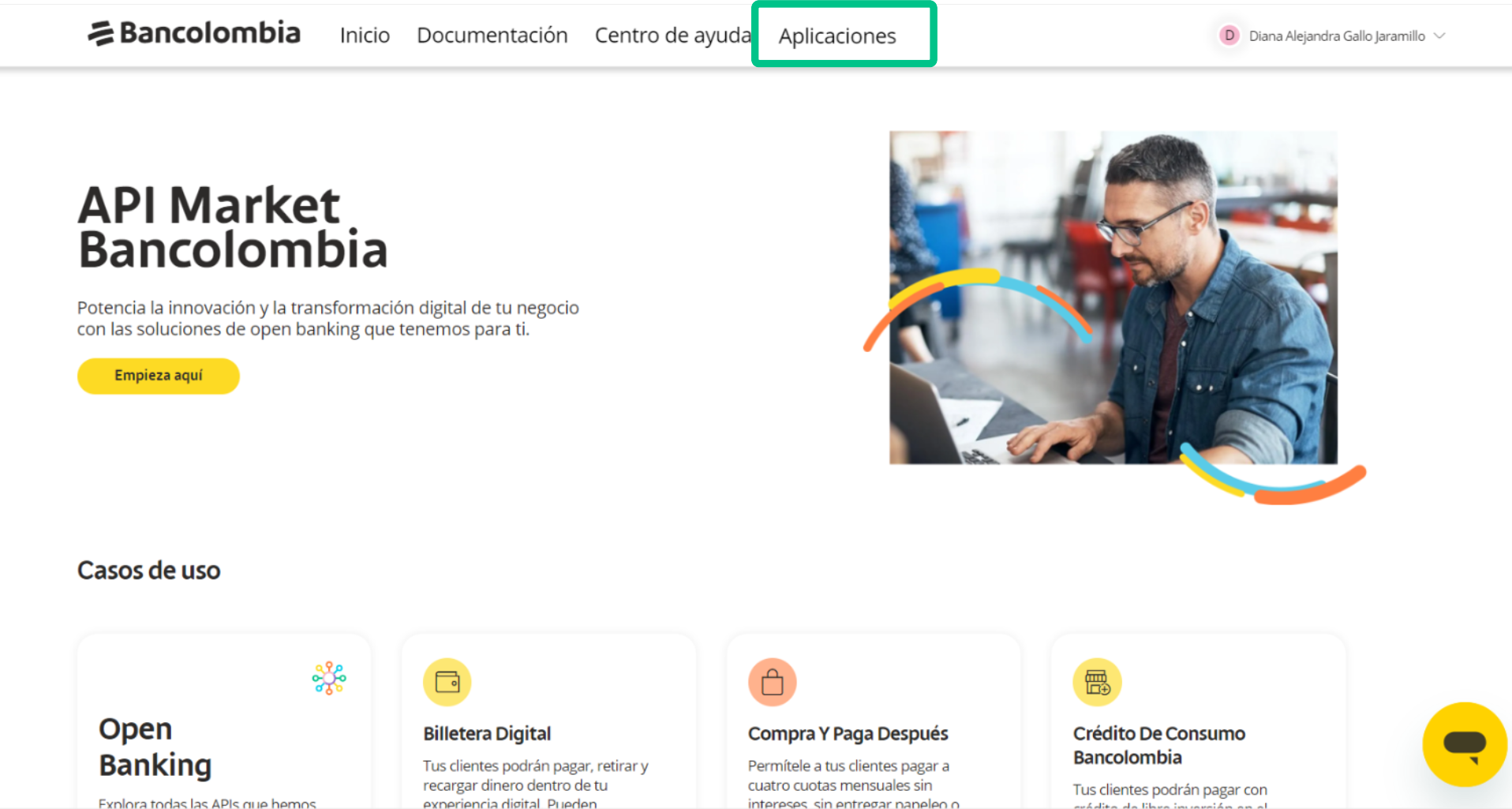Image resolution: width=1512 pixels, height=809 pixels.
Task: Click the Compra Y Paga Después bag icon
Action: click(773, 682)
